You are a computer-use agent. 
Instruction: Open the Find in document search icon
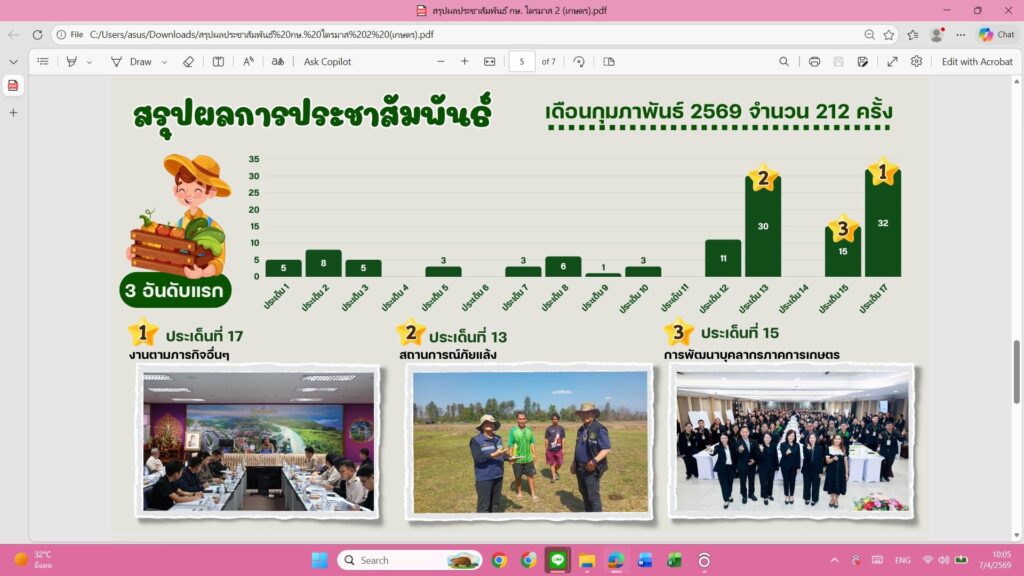coord(784,62)
